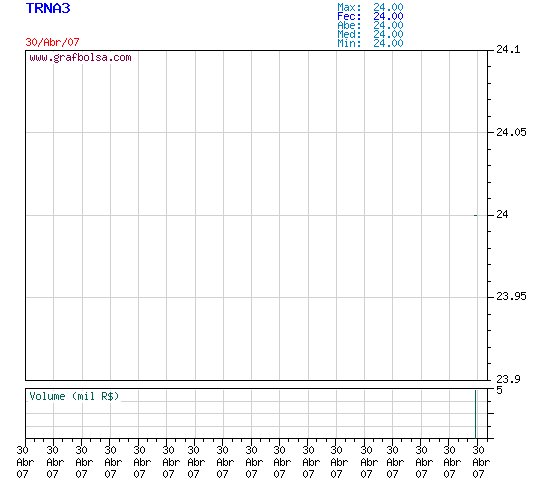The image size is (545, 490).
Task: Click the Min: 24.00 value
Action: pos(370,43)
